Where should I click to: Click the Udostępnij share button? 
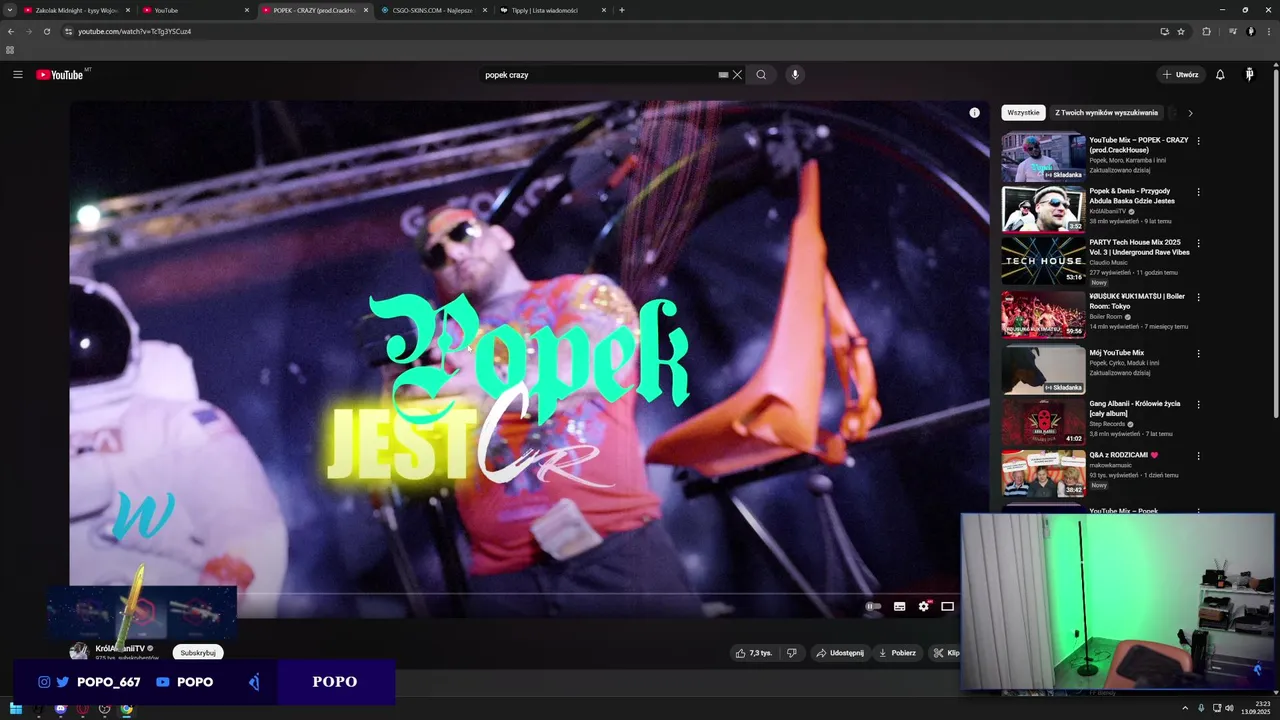(839, 653)
